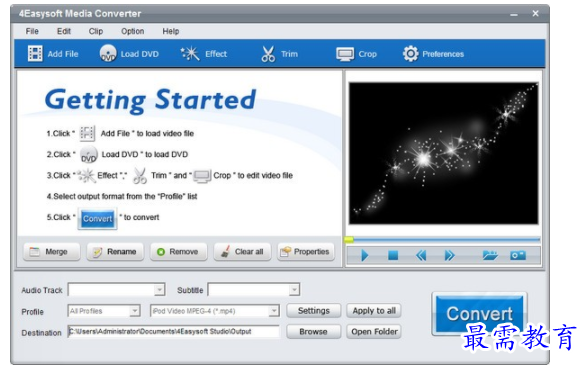Click the Clear all button
This screenshot has width=585, height=369.
pyautogui.click(x=242, y=252)
